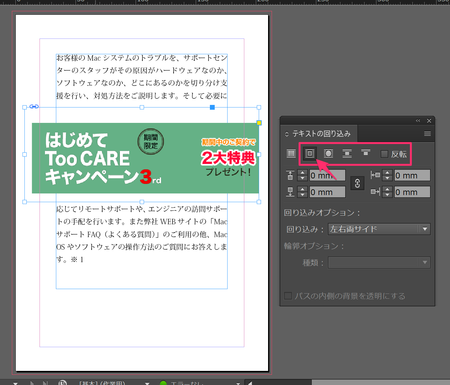Click the last text line す。※1

(x=70, y=259)
